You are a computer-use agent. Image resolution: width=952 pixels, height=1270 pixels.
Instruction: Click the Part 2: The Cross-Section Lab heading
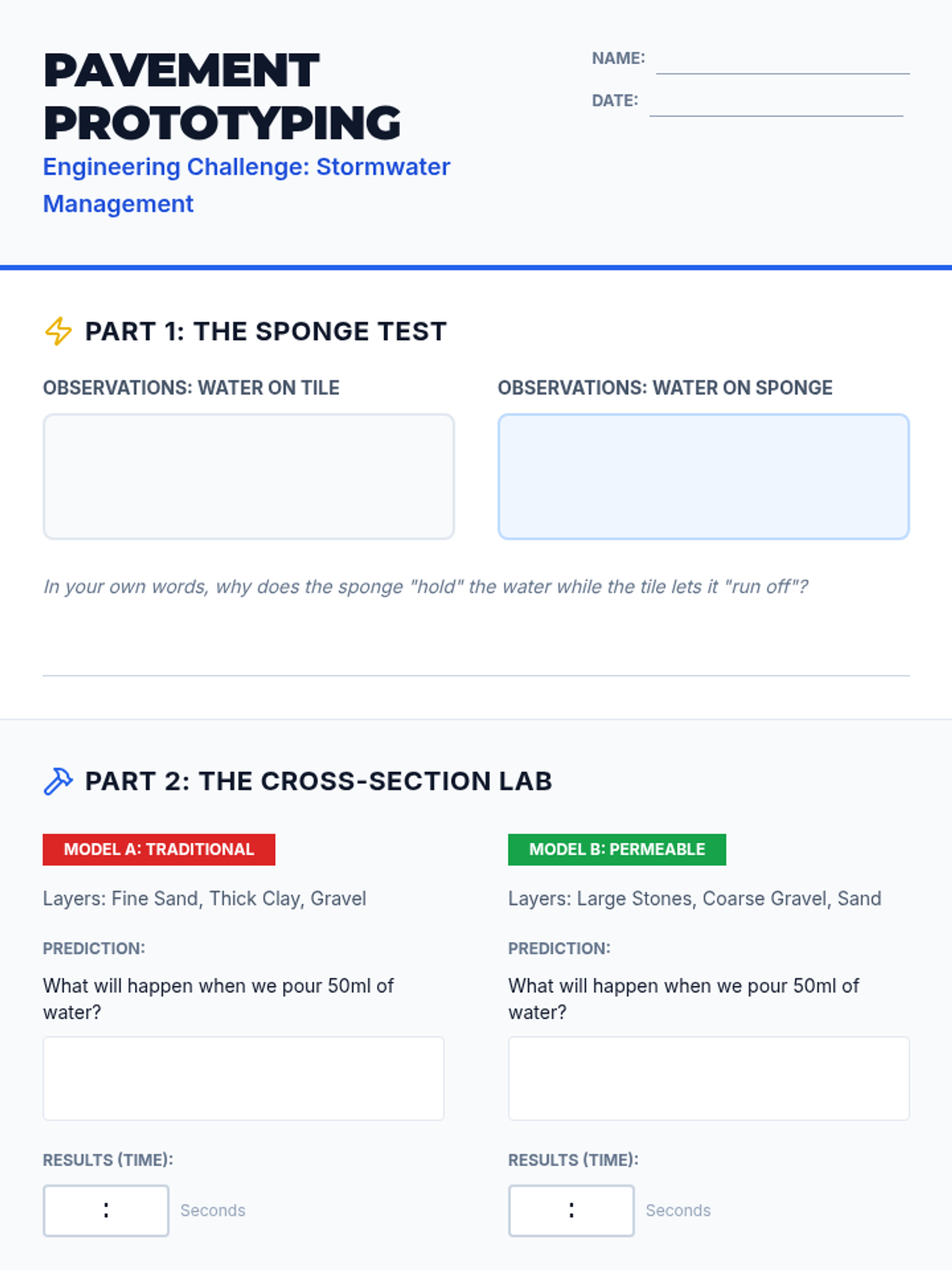pyautogui.click(x=318, y=781)
